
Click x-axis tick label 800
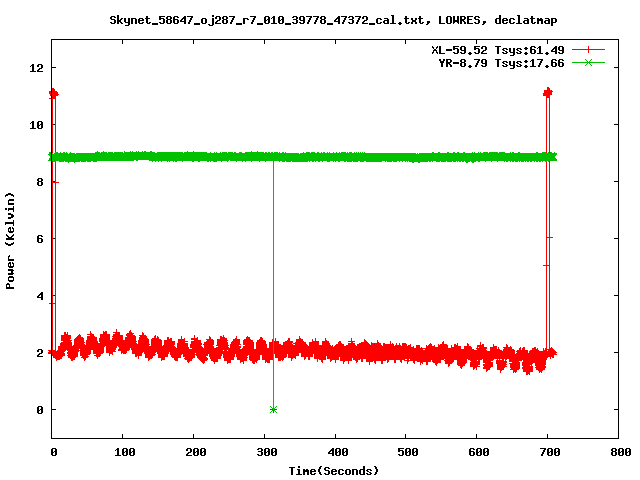pos(621,452)
